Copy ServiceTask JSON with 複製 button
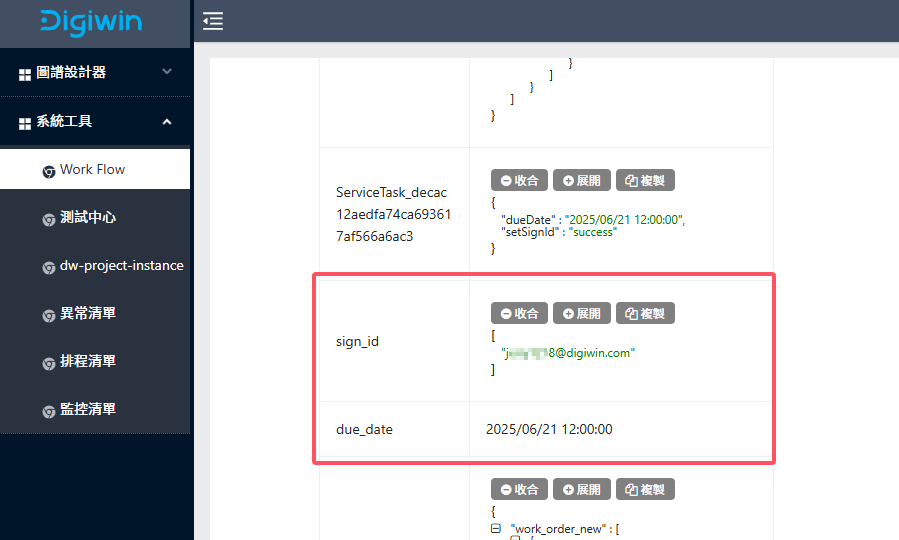The height and width of the screenshot is (540, 899). pyautogui.click(x=645, y=181)
